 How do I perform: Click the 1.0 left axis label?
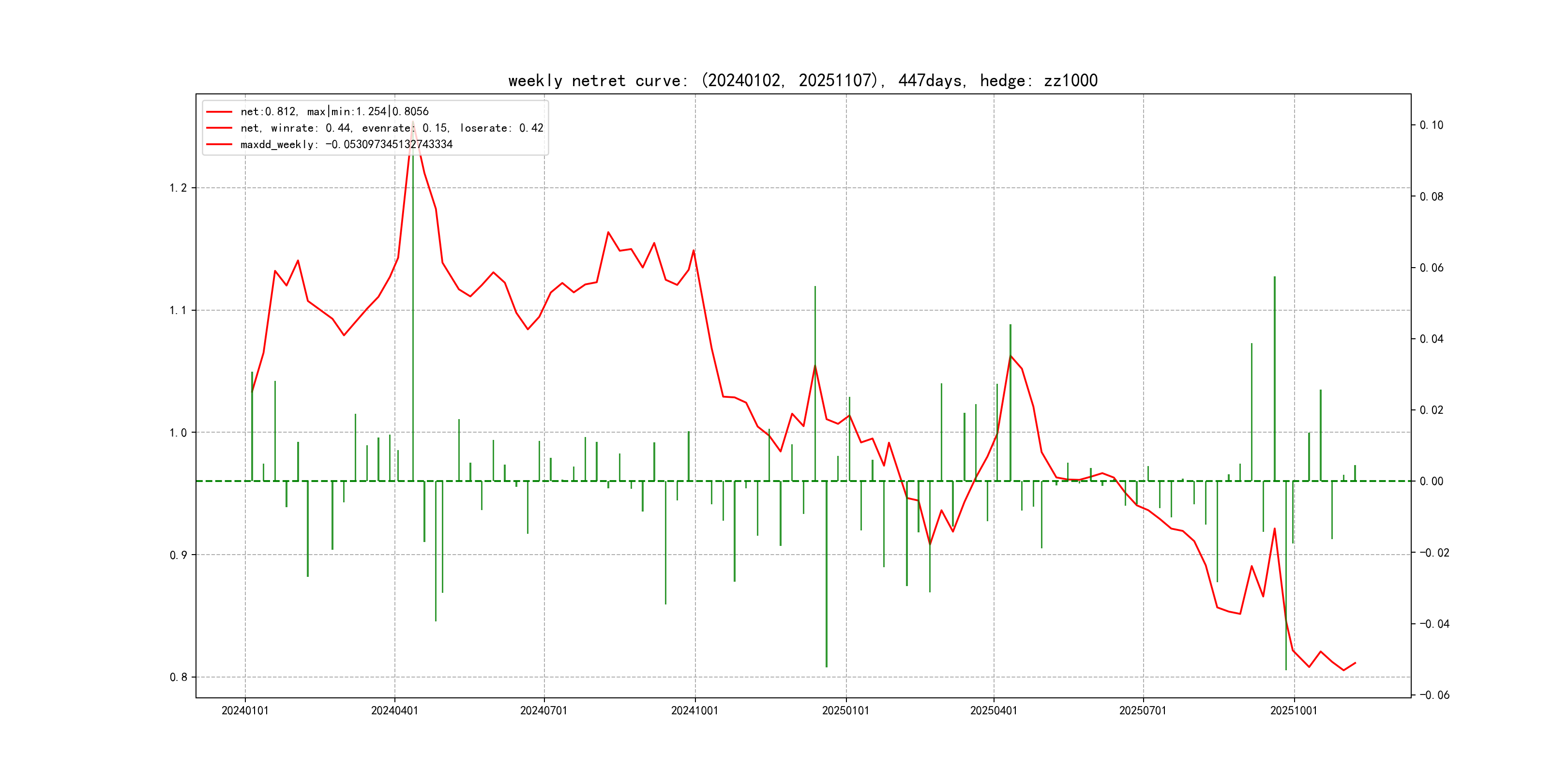178,433
